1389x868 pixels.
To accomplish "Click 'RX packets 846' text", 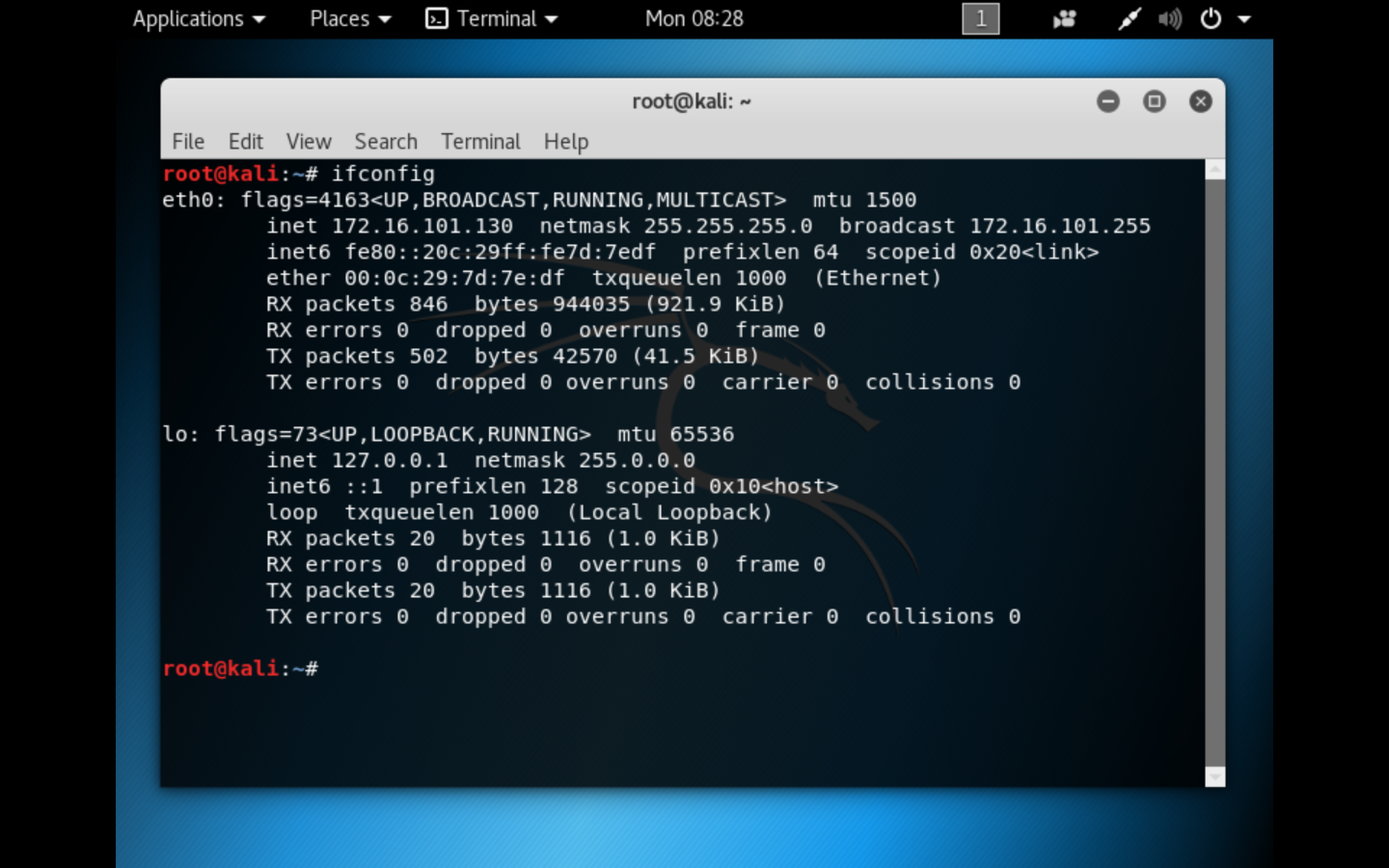I will 356,304.
